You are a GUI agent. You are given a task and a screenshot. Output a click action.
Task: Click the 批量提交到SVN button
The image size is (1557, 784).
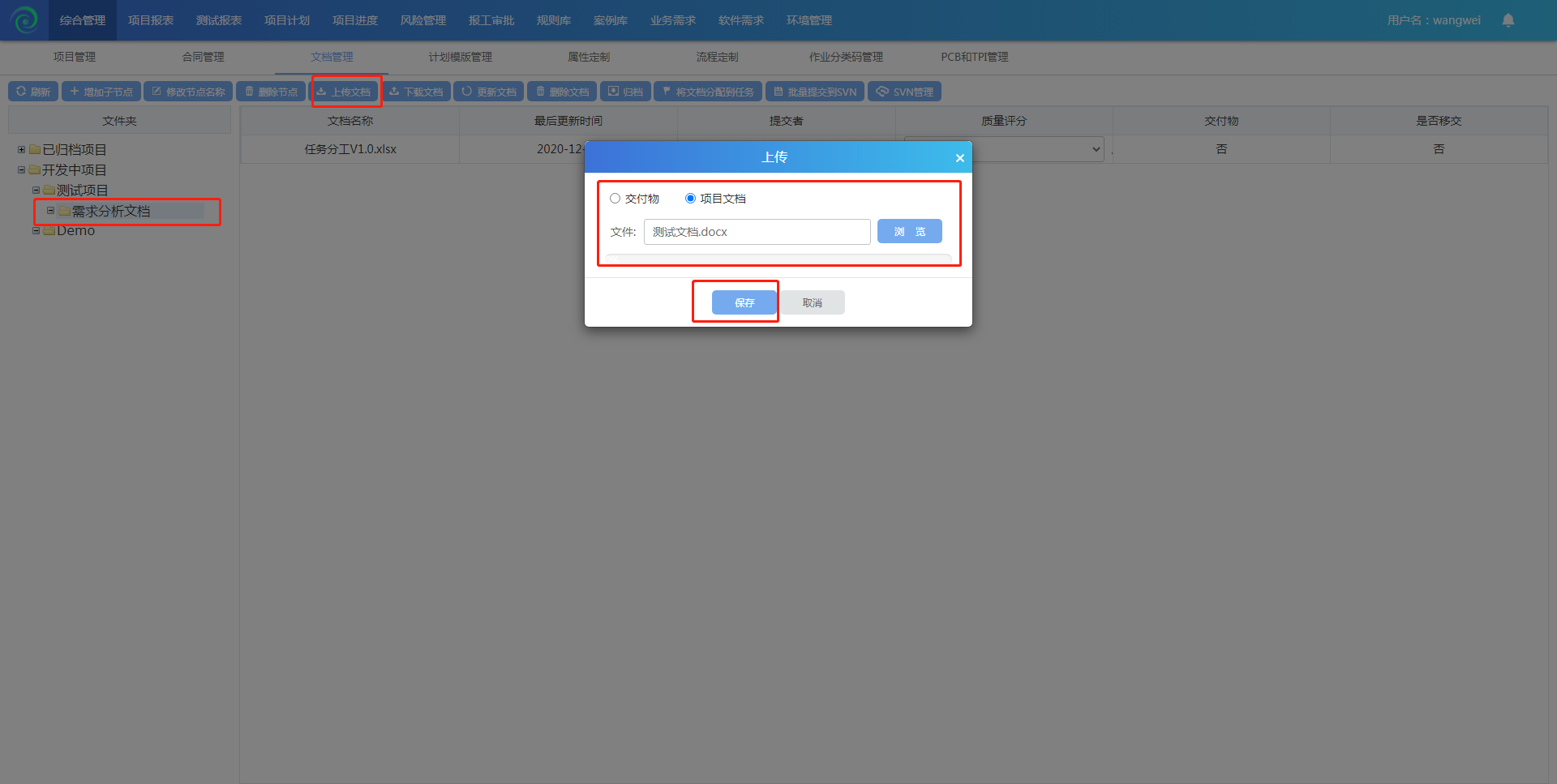tap(815, 92)
